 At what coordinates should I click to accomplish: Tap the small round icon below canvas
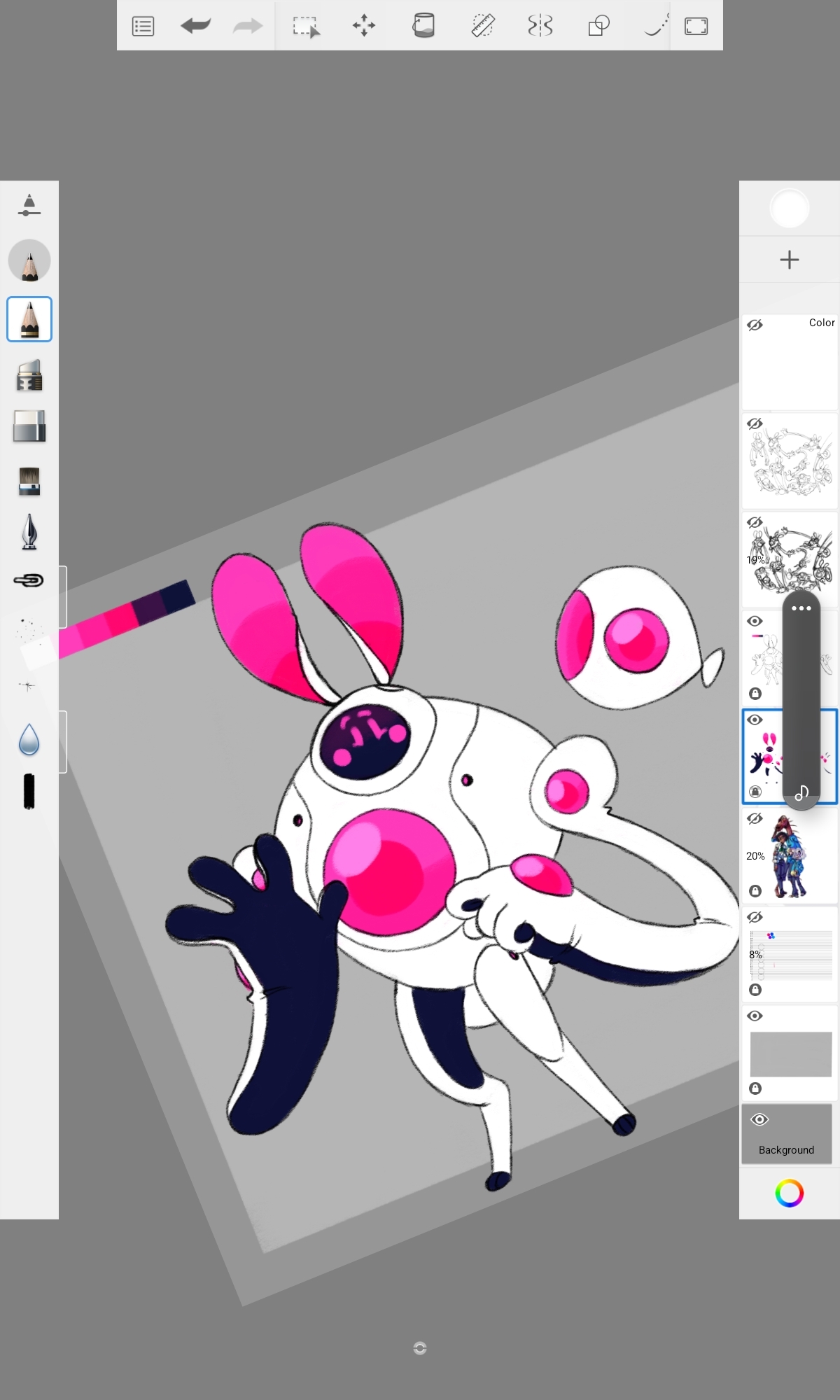click(x=420, y=1348)
